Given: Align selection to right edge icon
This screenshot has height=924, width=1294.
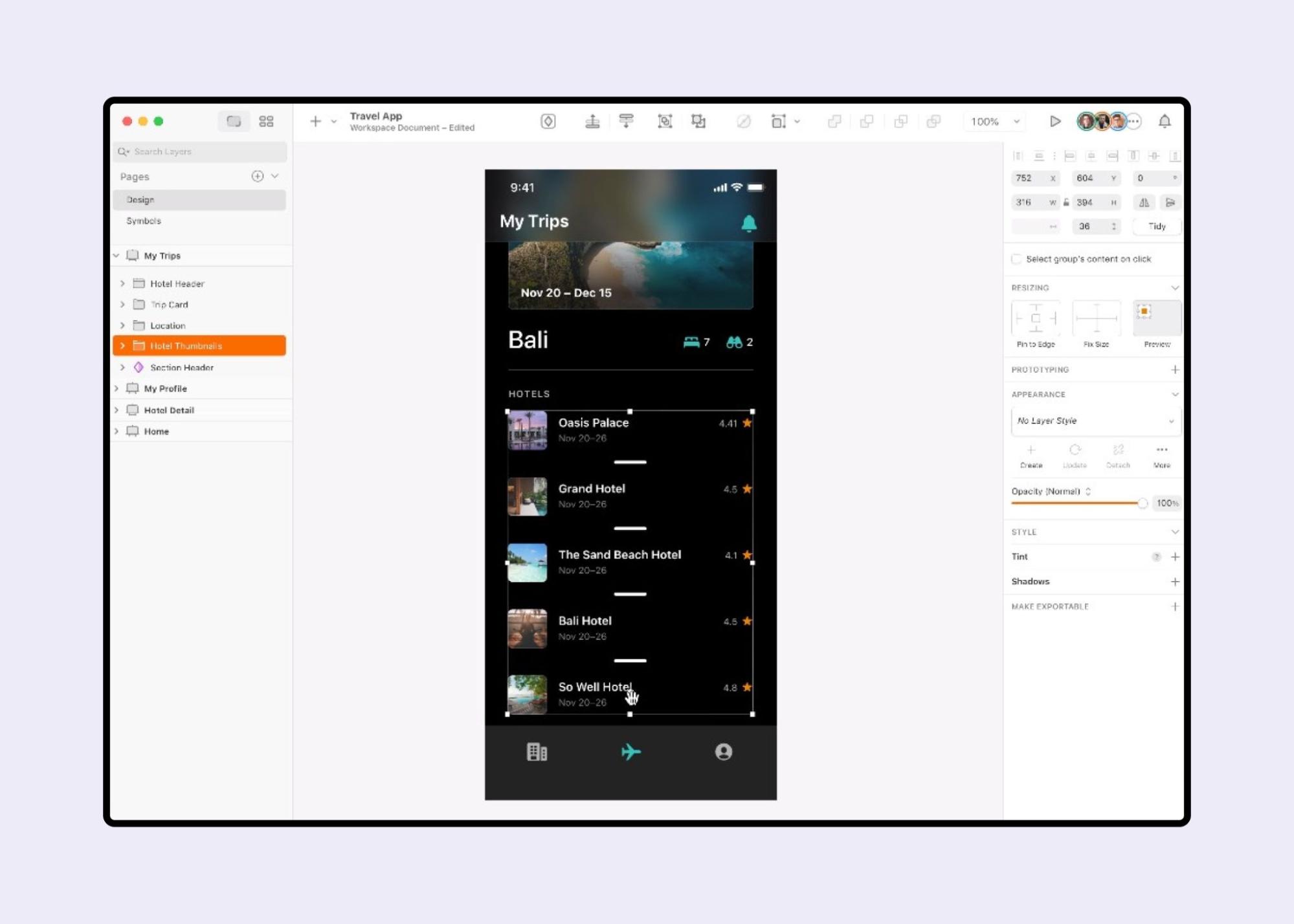Looking at the screenshot, I should point(1113,156).
